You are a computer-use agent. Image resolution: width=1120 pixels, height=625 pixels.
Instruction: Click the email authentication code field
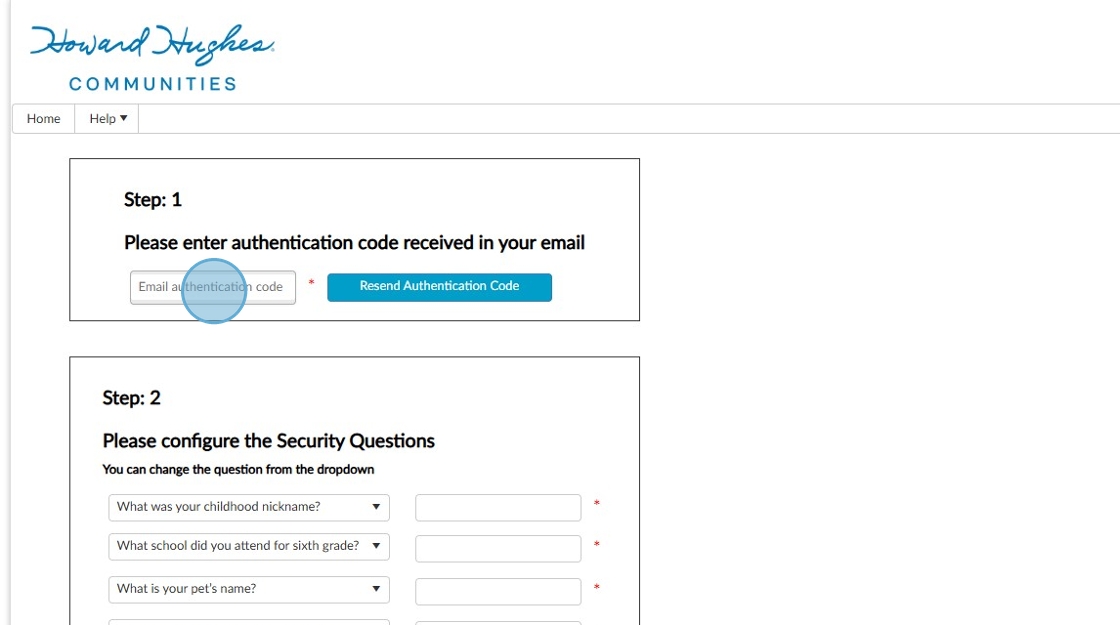coord(212,287)
